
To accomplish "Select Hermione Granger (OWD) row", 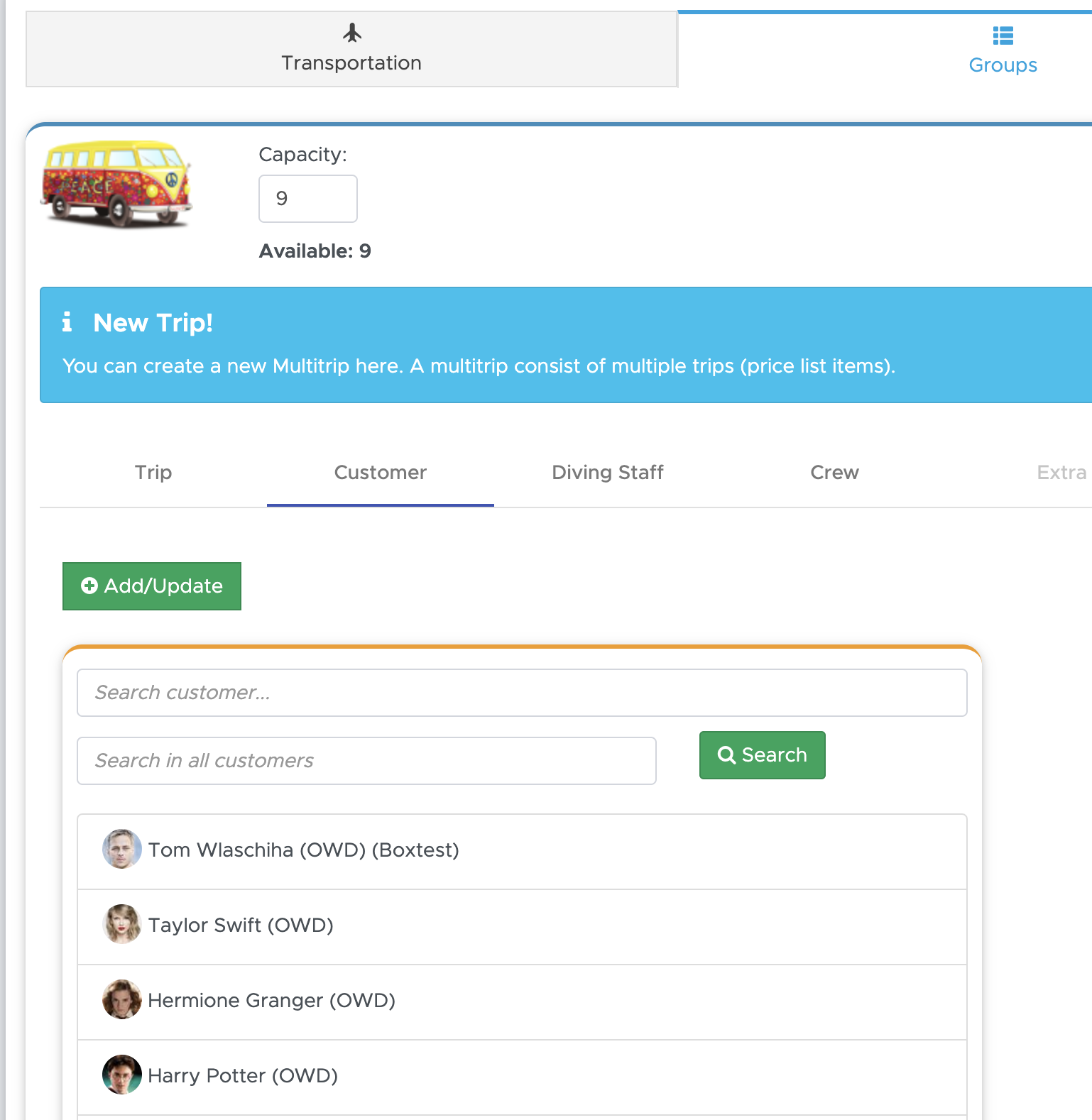I will click(x=522, y=1002).
